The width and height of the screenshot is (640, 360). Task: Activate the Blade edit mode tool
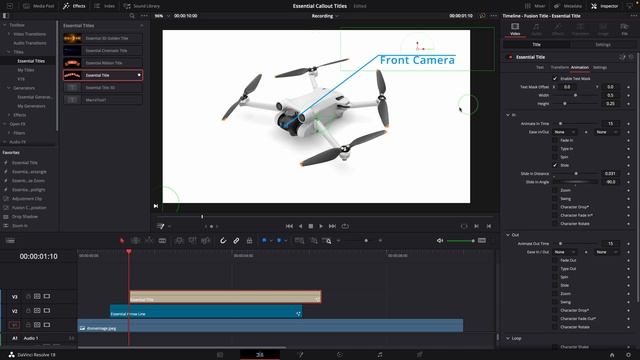pyautogui.click(x=162, y=241)
